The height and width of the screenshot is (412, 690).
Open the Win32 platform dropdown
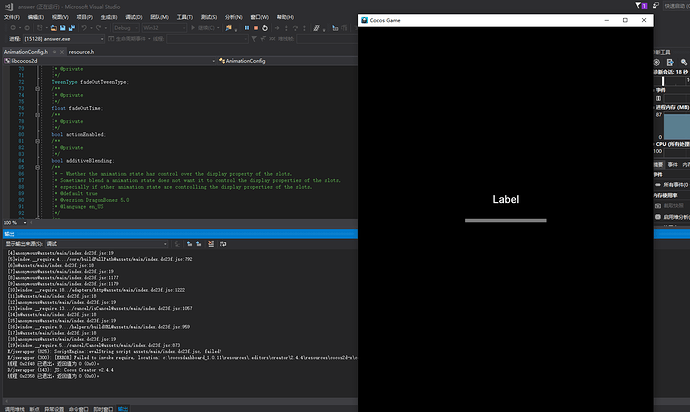click(163, 28)
